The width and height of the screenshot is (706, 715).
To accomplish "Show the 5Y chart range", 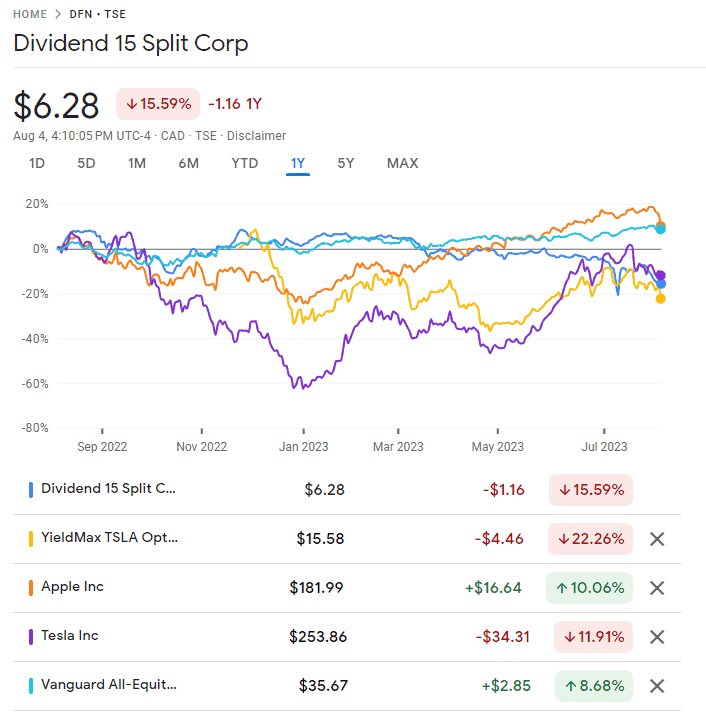I will [x=345, y=163].
